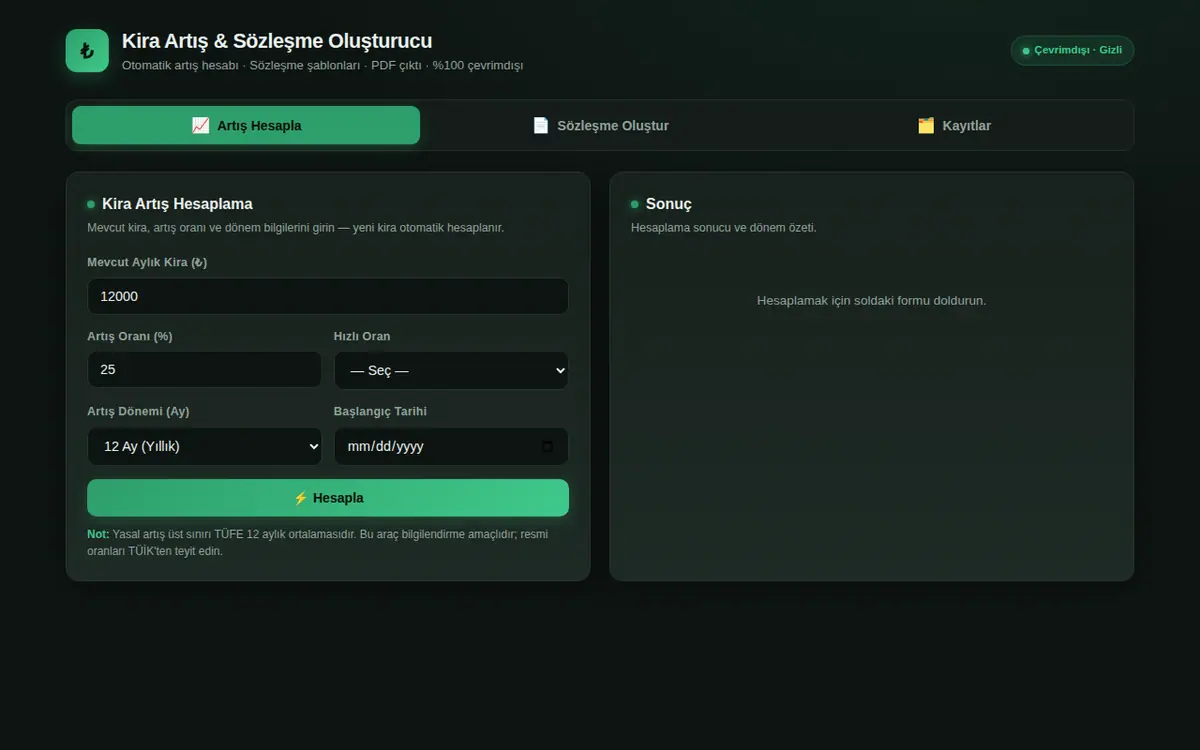Open the calendar picker in Başlangıç Tarihi
The height and width of the screenshot is (750, 1200).
pyautogui.click(x=547, y=447)
